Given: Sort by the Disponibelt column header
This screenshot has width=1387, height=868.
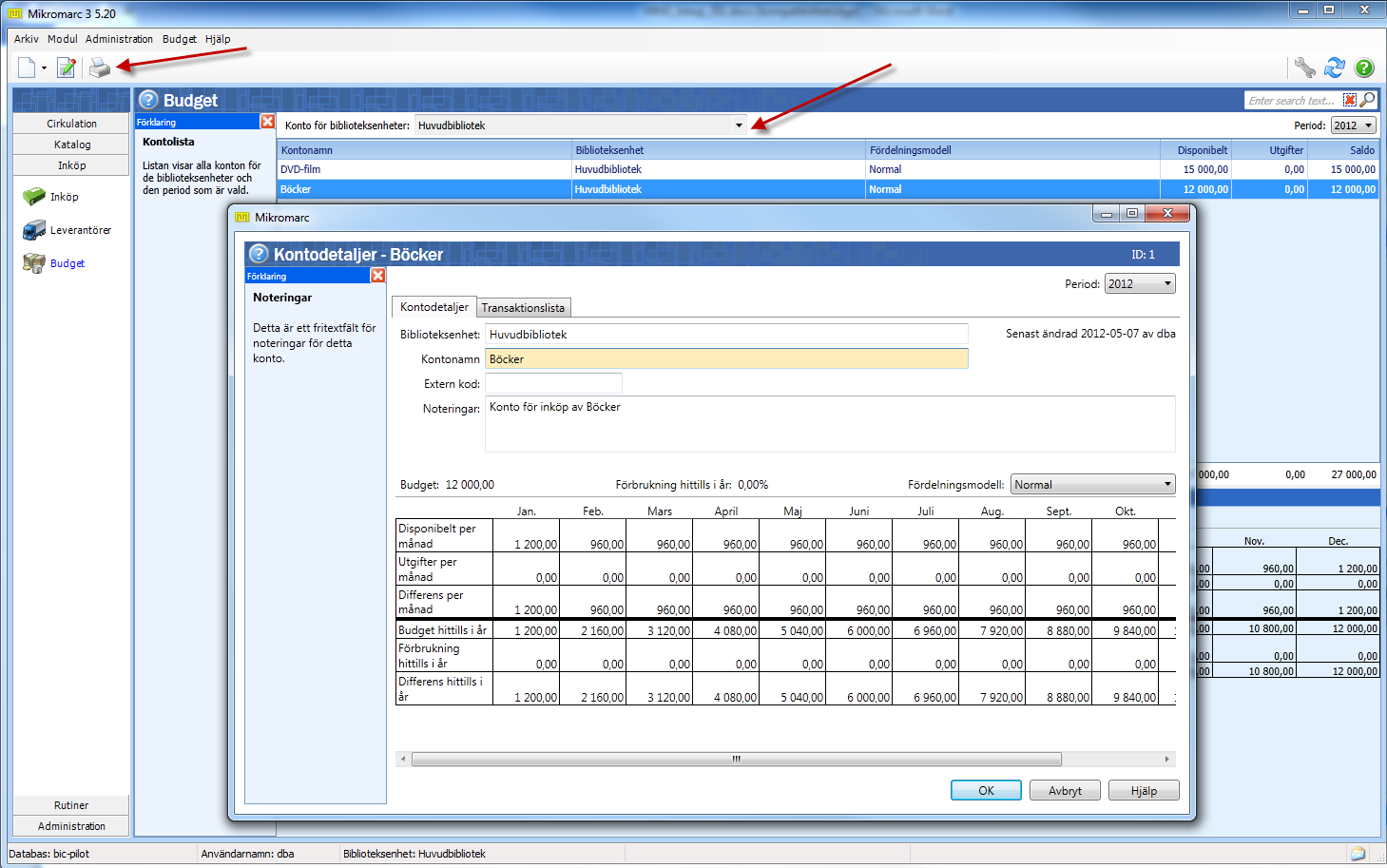Looking at the screenshot, I should tap(1196, 150).
